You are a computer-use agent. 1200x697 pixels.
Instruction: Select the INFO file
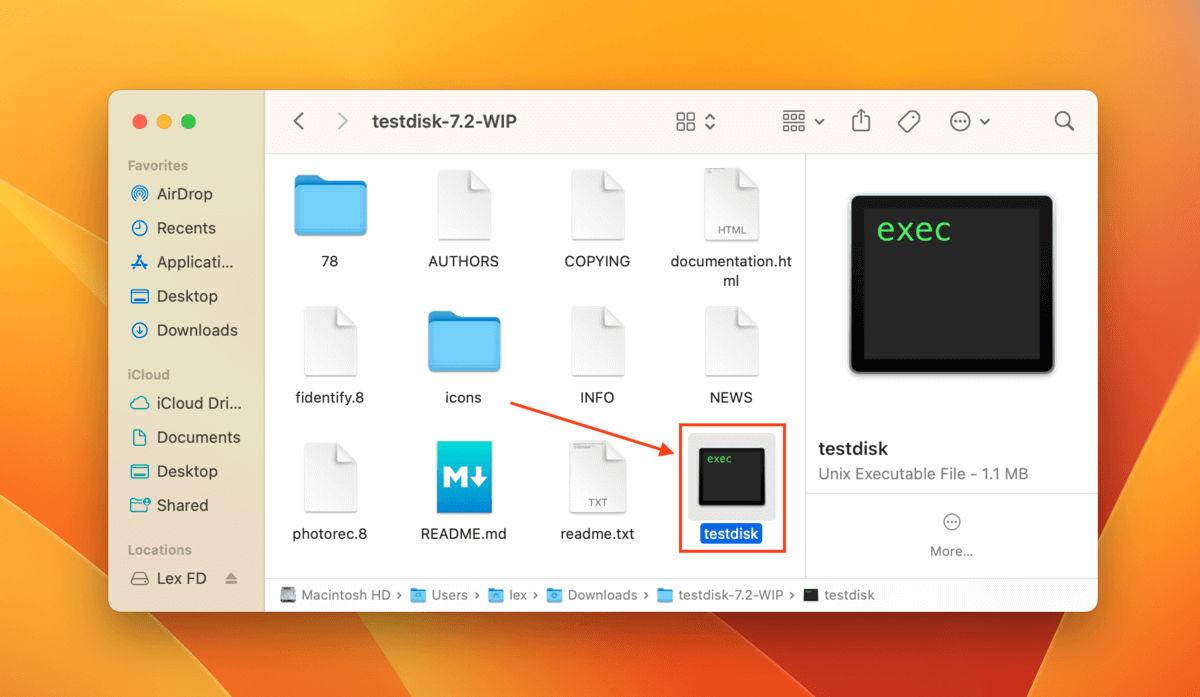click(x=597, y=342)
